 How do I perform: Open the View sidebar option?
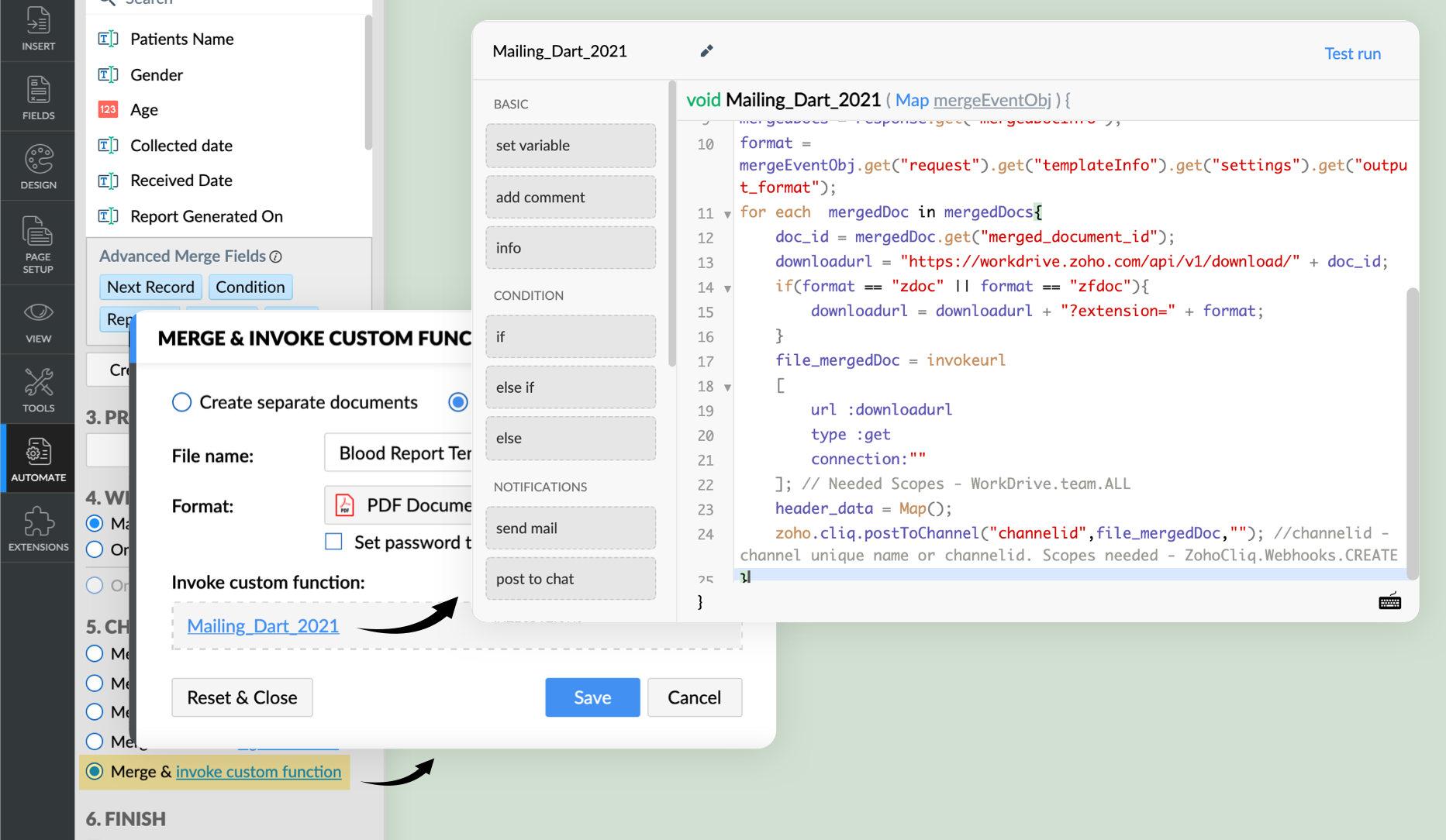[x=38, y=321]
